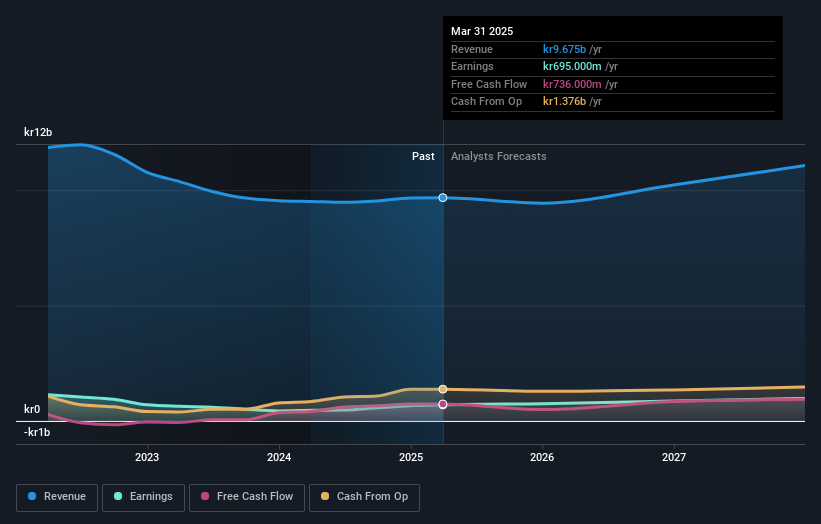This screenshot has height=524, width=821.
Task: Click the blue Revenue data point marker
Action: pos(443,197)
